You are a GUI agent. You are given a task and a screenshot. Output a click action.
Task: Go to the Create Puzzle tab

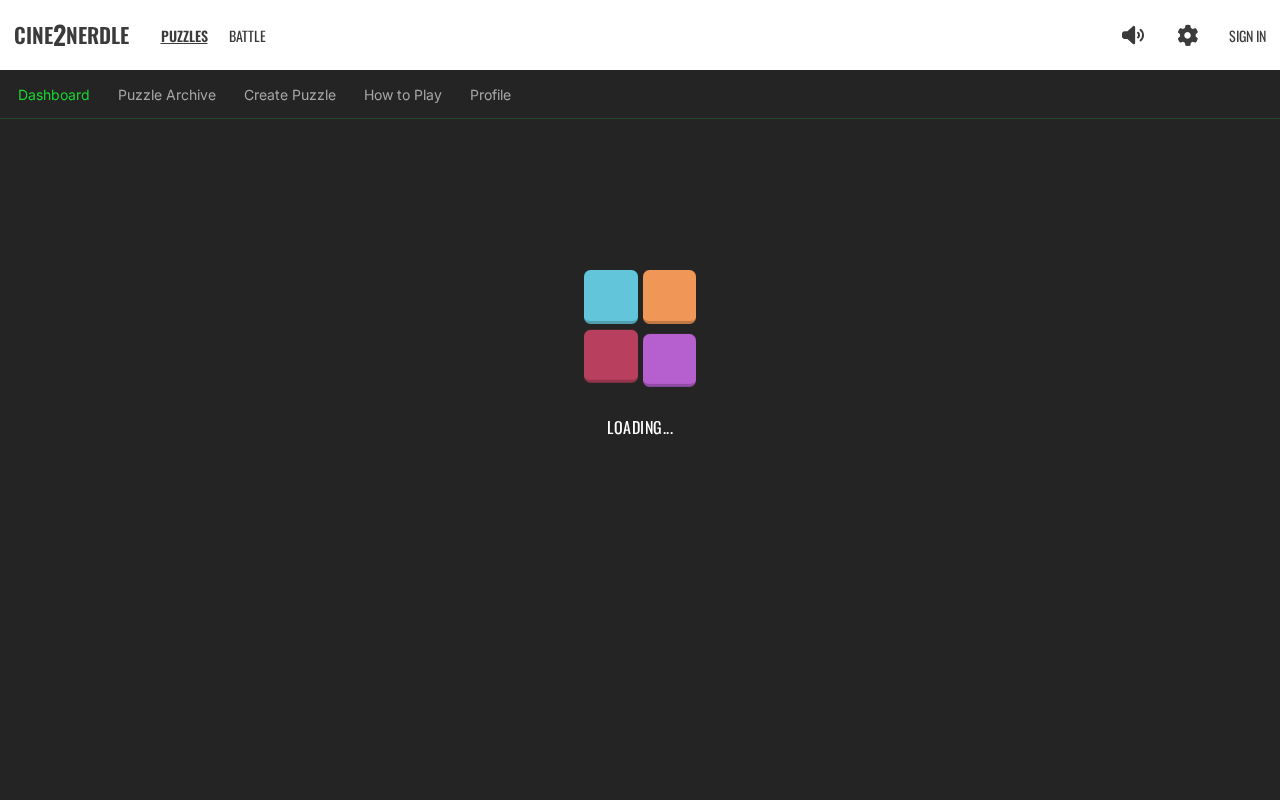(290, 95)
